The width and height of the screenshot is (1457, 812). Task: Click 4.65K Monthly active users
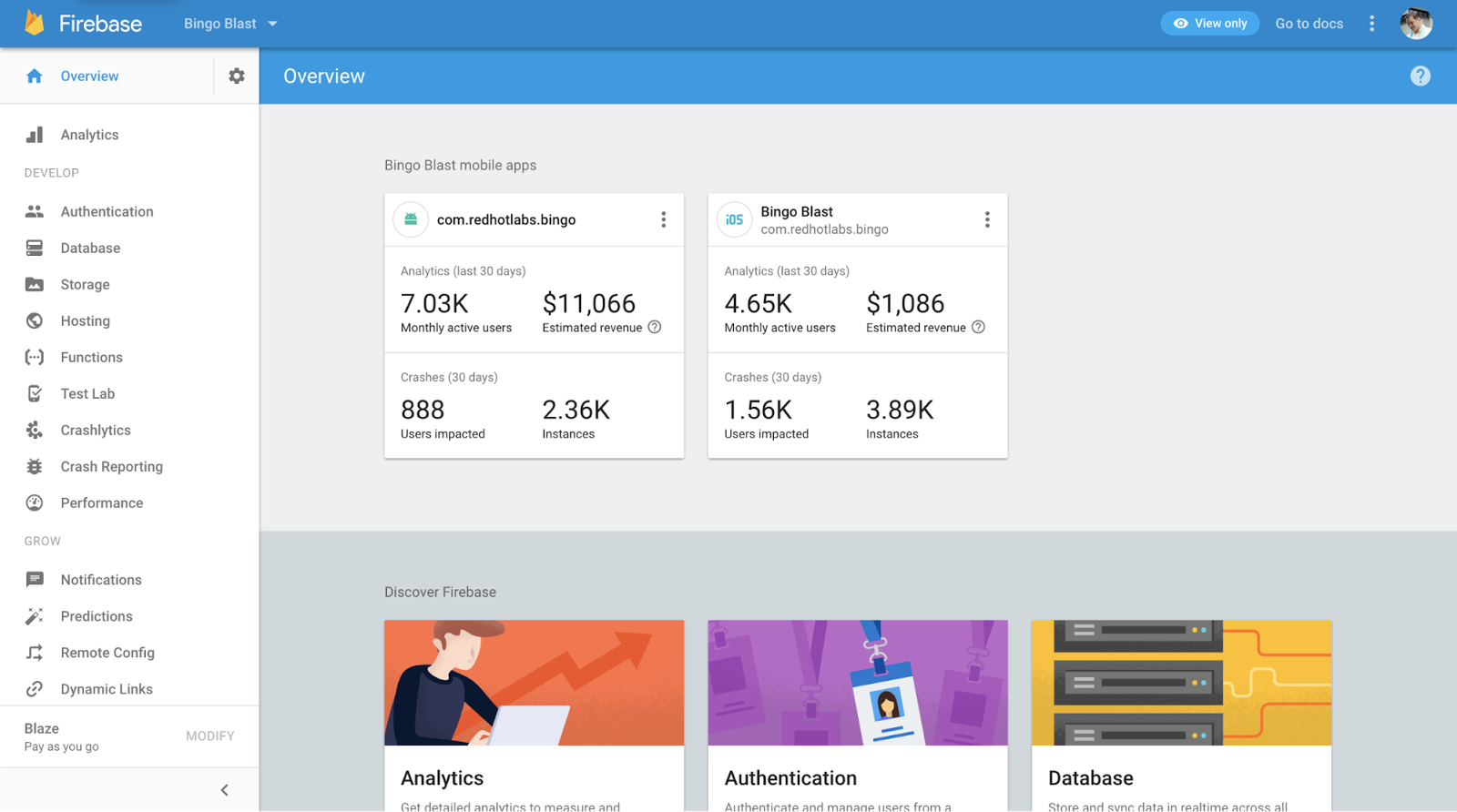pyautogui.click(x=759, y=303)
